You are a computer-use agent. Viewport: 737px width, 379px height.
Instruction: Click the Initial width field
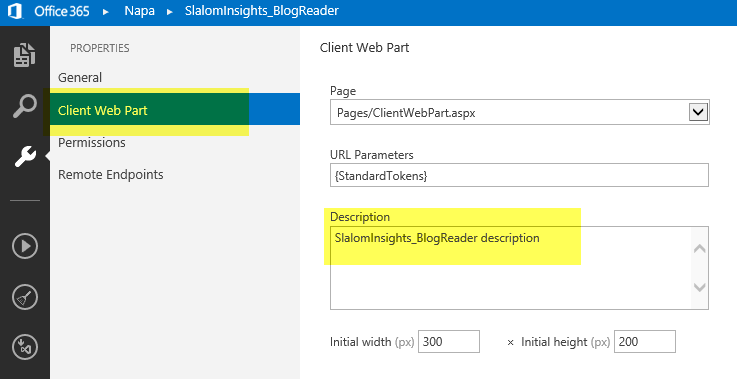pyautogui.click(x=449, y=341)
